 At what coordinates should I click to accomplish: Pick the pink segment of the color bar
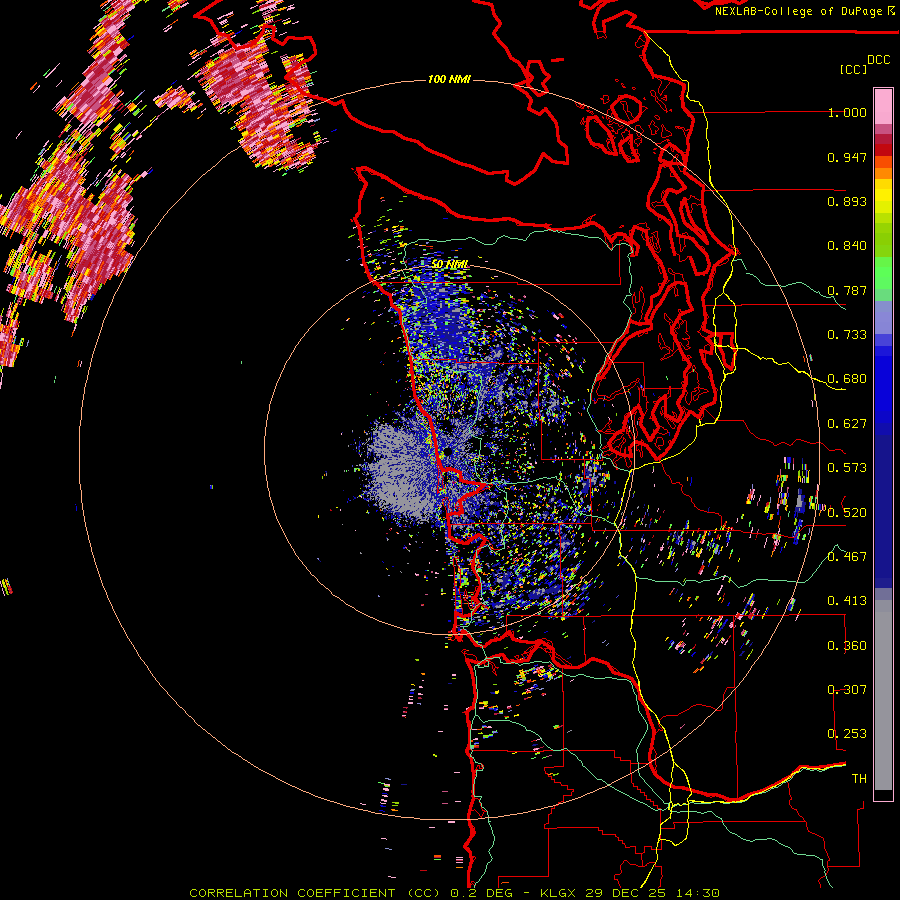[883, 106]
